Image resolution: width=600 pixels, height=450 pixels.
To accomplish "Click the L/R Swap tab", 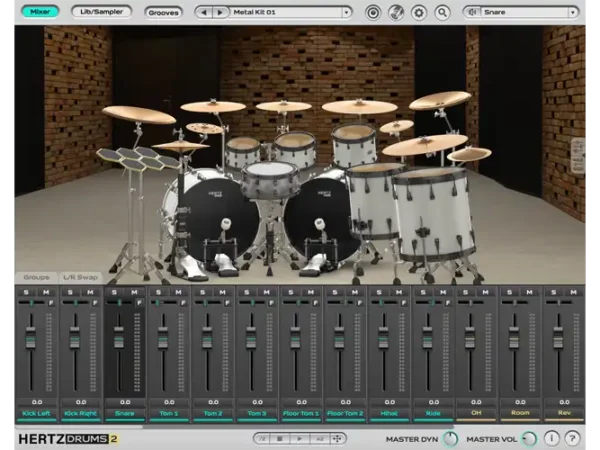I will pyautogui.click(x=80, y=277).
